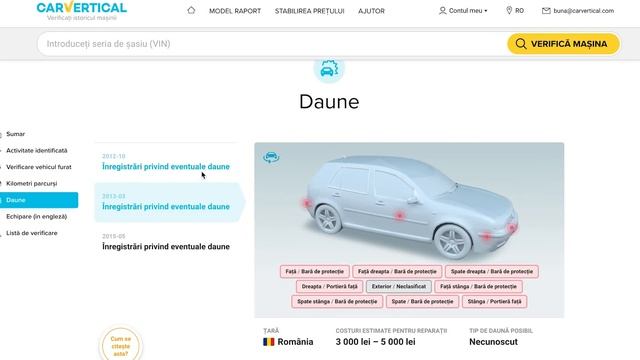Click the location pin icon

pyautogui.click(x=509, y=11)
